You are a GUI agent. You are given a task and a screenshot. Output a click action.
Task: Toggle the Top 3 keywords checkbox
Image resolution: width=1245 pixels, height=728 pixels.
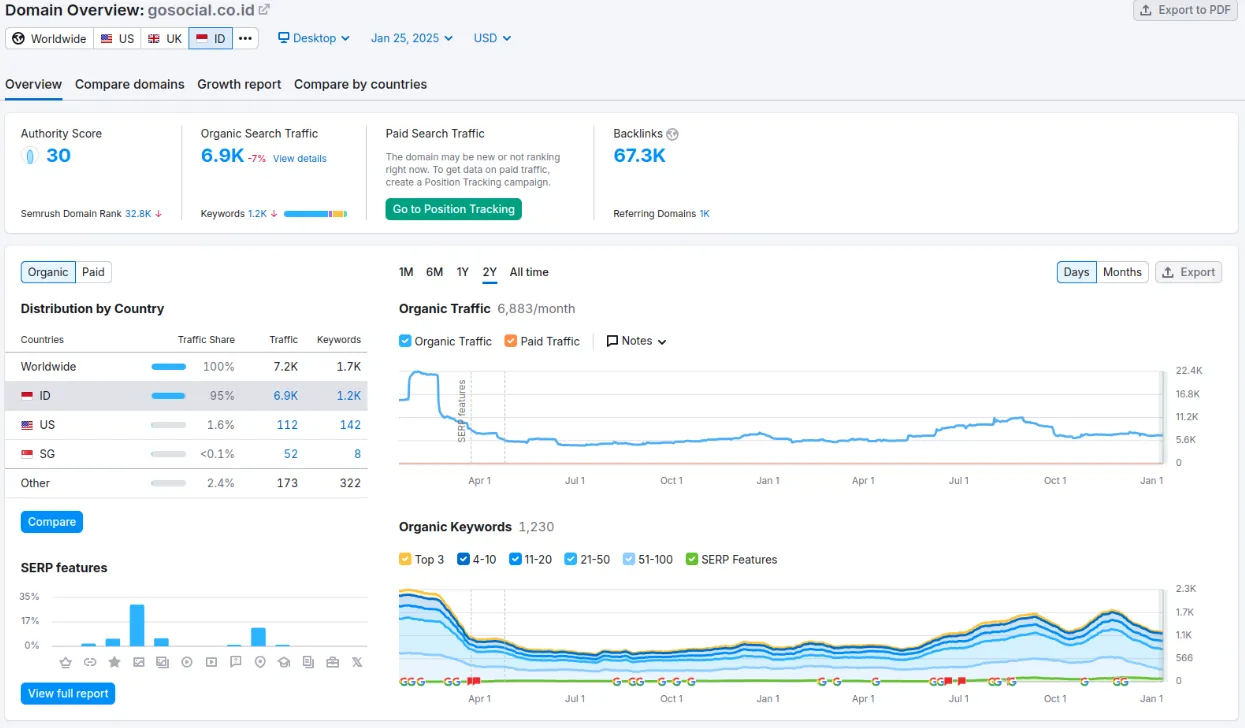(x=405, y=559)
